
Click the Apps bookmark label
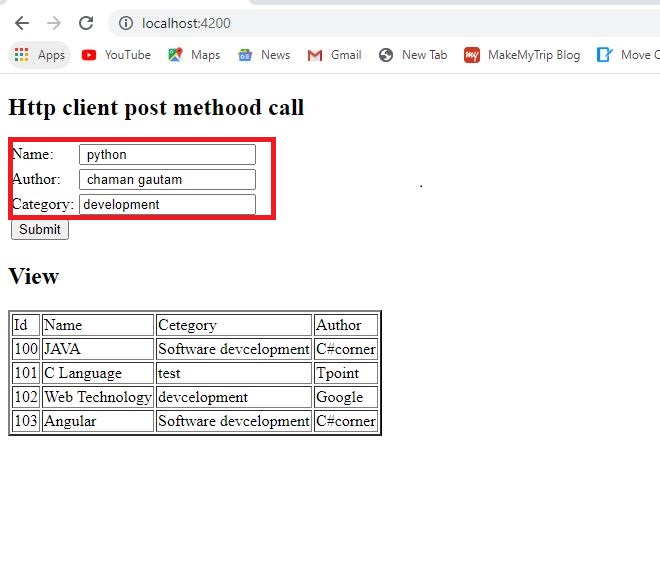(x=51, y=55)
